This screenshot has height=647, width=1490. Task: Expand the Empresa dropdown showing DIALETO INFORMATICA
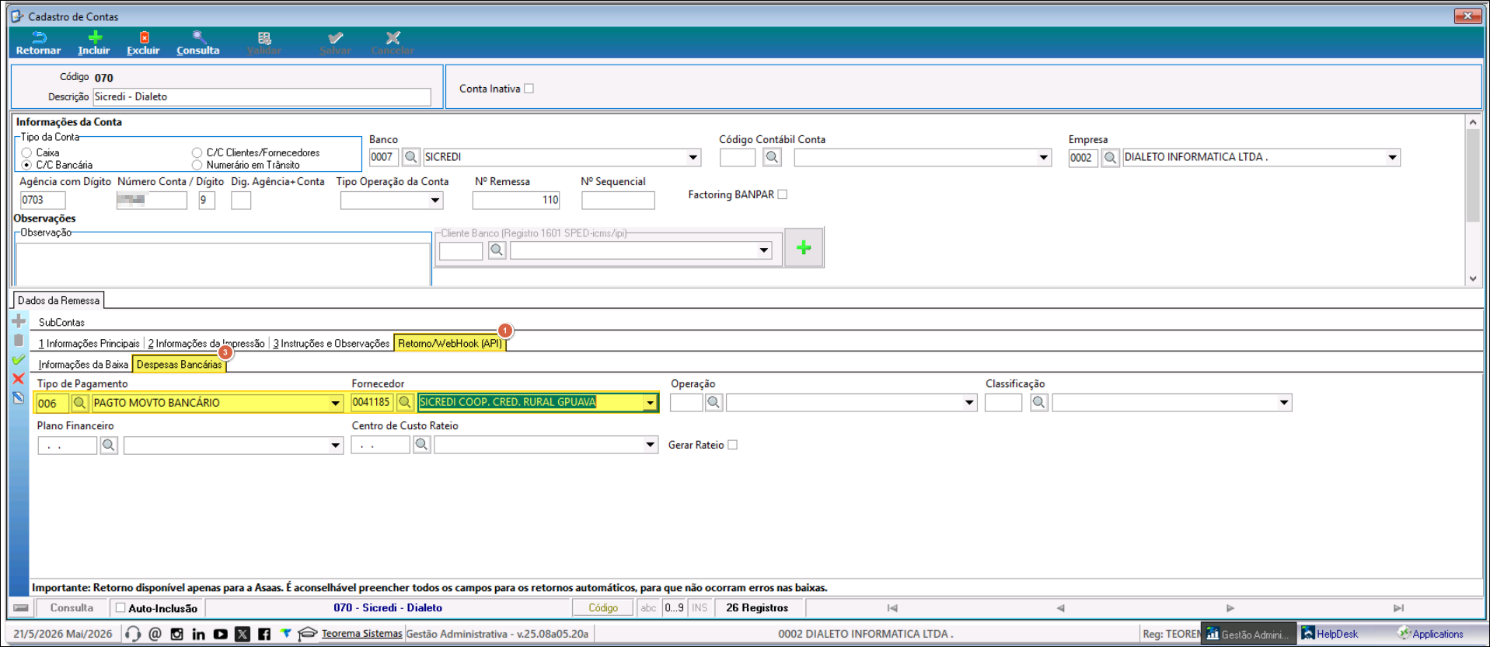(x=1393, y=158)
